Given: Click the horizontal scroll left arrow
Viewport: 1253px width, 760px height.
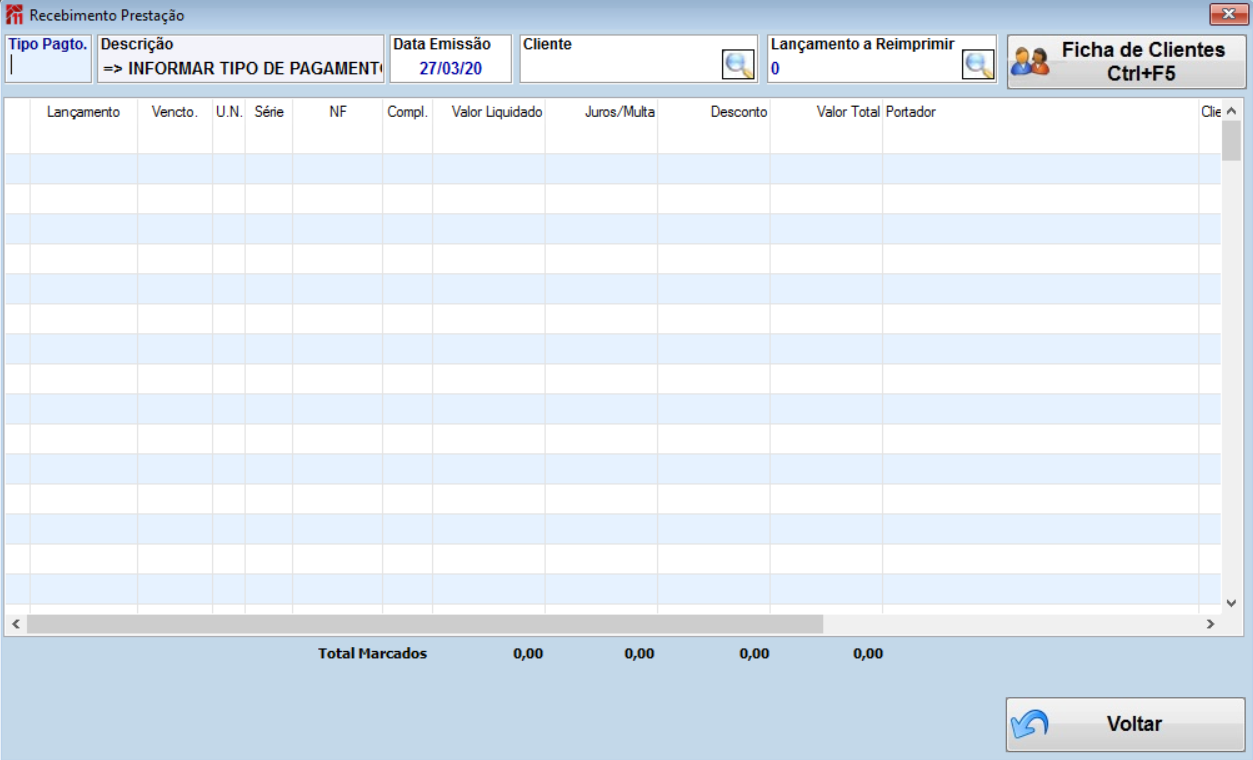Looking at the screenshot, I should (x=15, y=624).
